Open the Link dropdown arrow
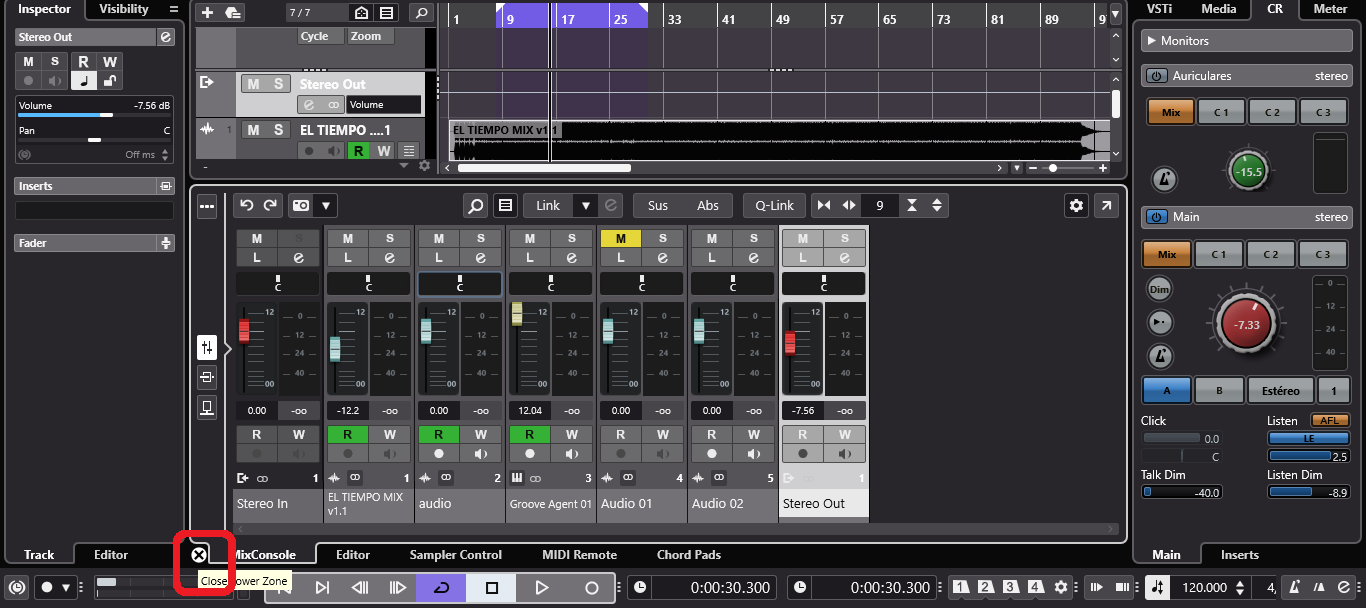The height and width of the screenshot is (608, 1366). tap(586, 206)
